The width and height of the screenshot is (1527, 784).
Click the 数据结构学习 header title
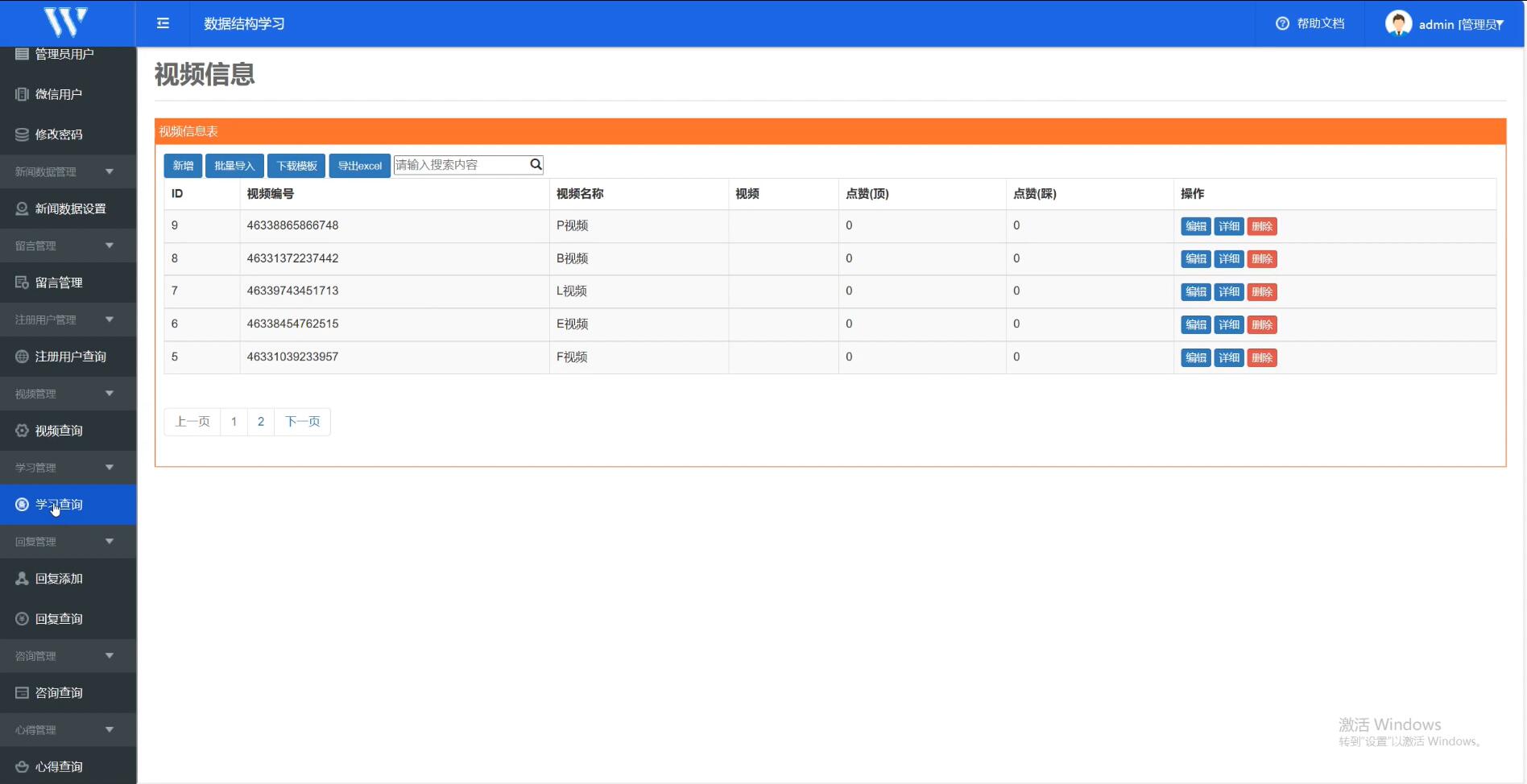pyautogui.click(x=244, y=24)
